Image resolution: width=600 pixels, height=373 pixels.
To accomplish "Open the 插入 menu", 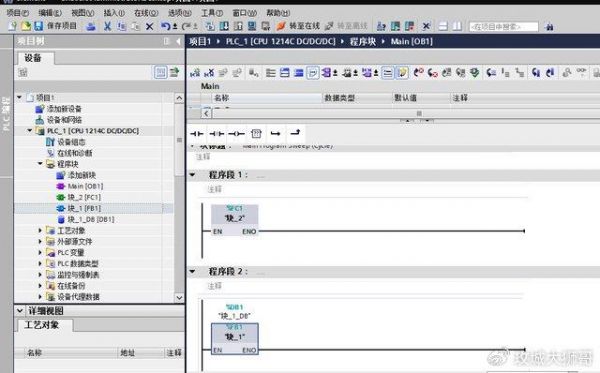I will (114, 13).
